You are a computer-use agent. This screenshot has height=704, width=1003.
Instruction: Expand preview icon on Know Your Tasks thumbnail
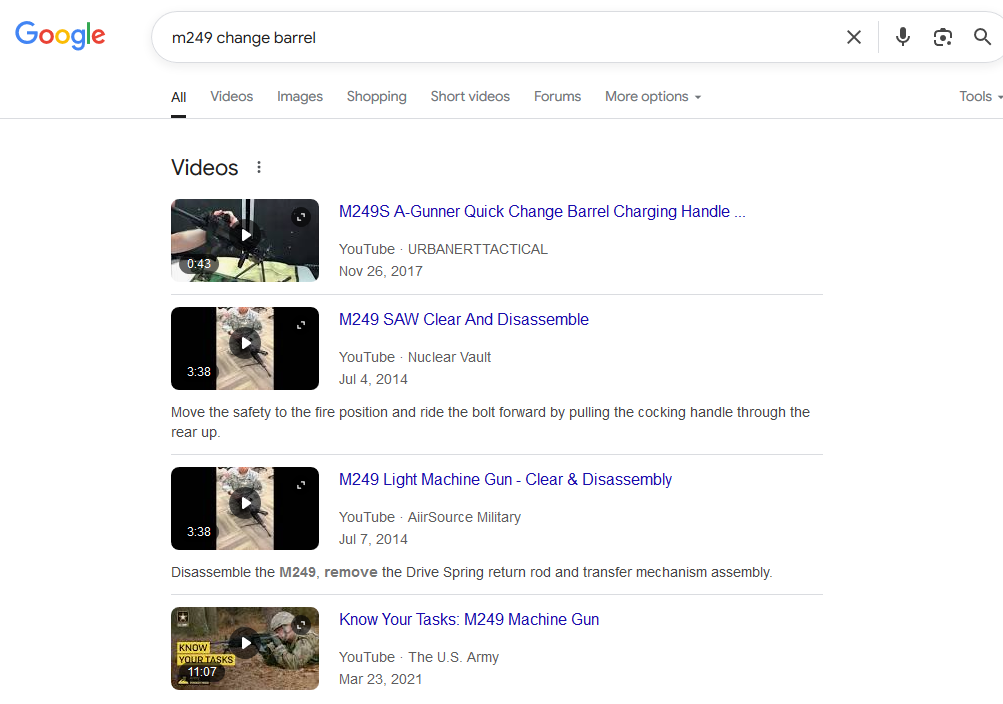click(301, 625)
